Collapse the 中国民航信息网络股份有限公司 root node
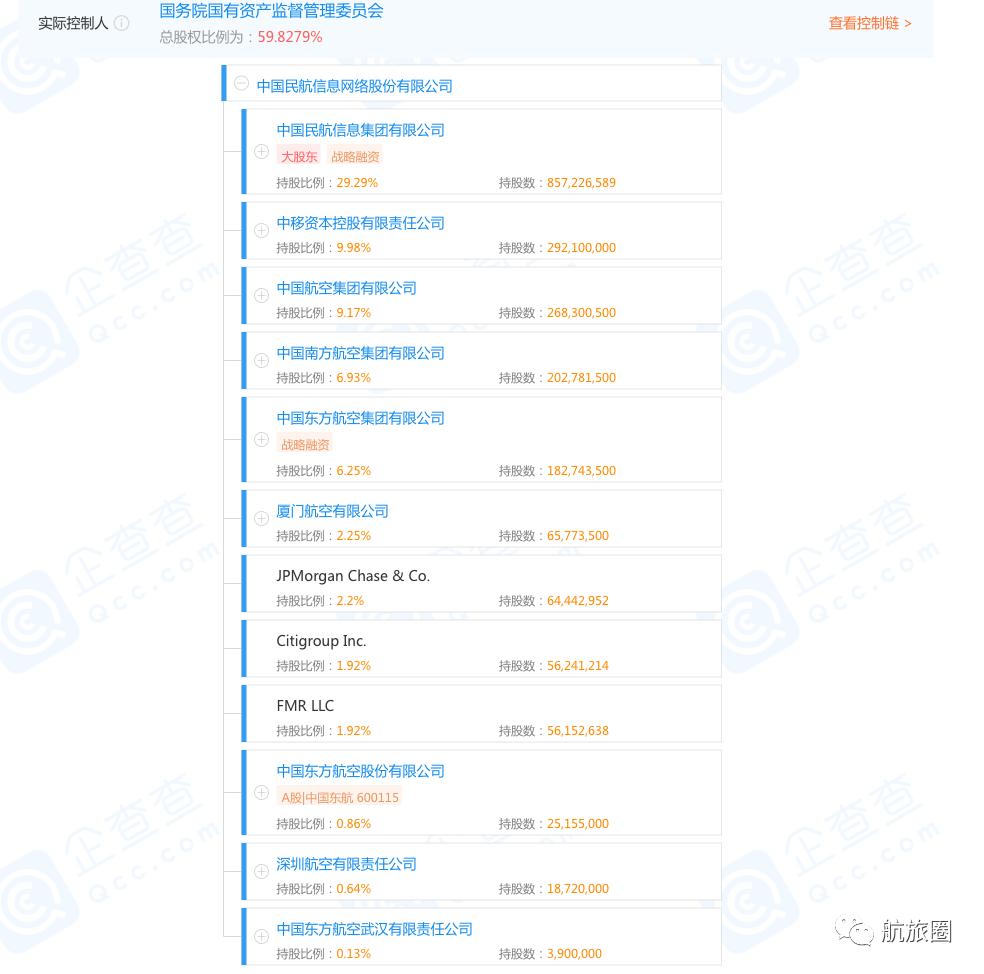Screen dimensions: 984x974 [241, 83]
